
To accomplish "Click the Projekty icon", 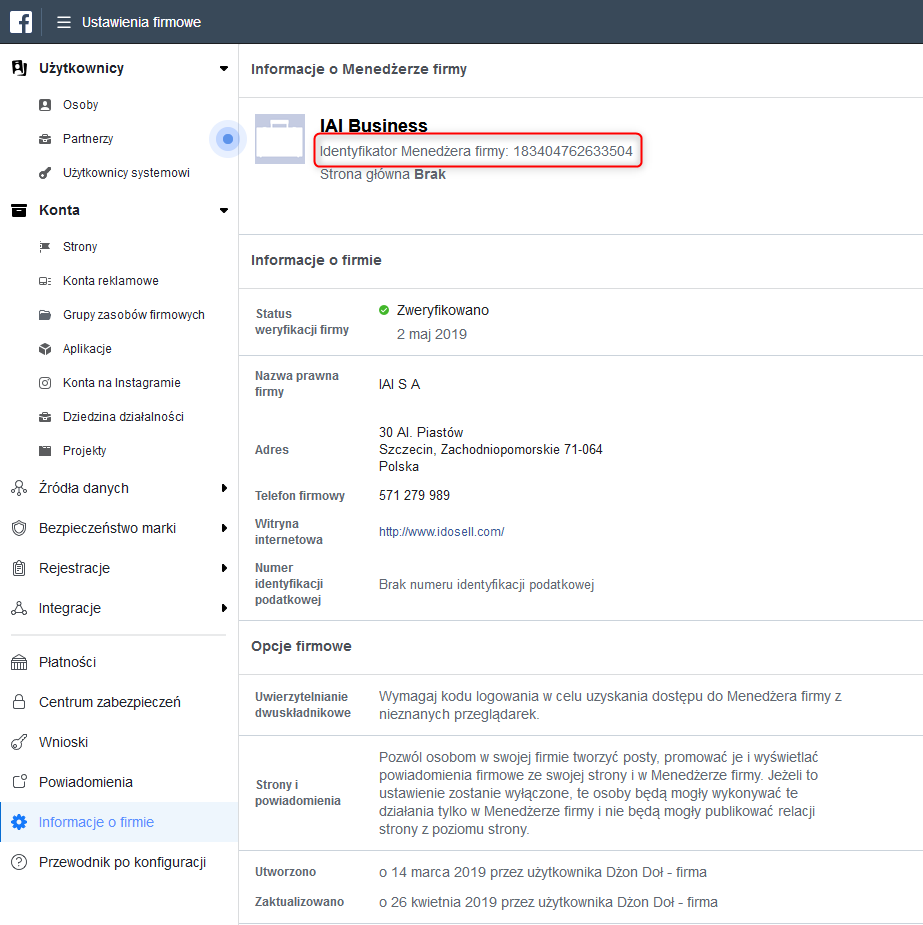I will (45, 451).
